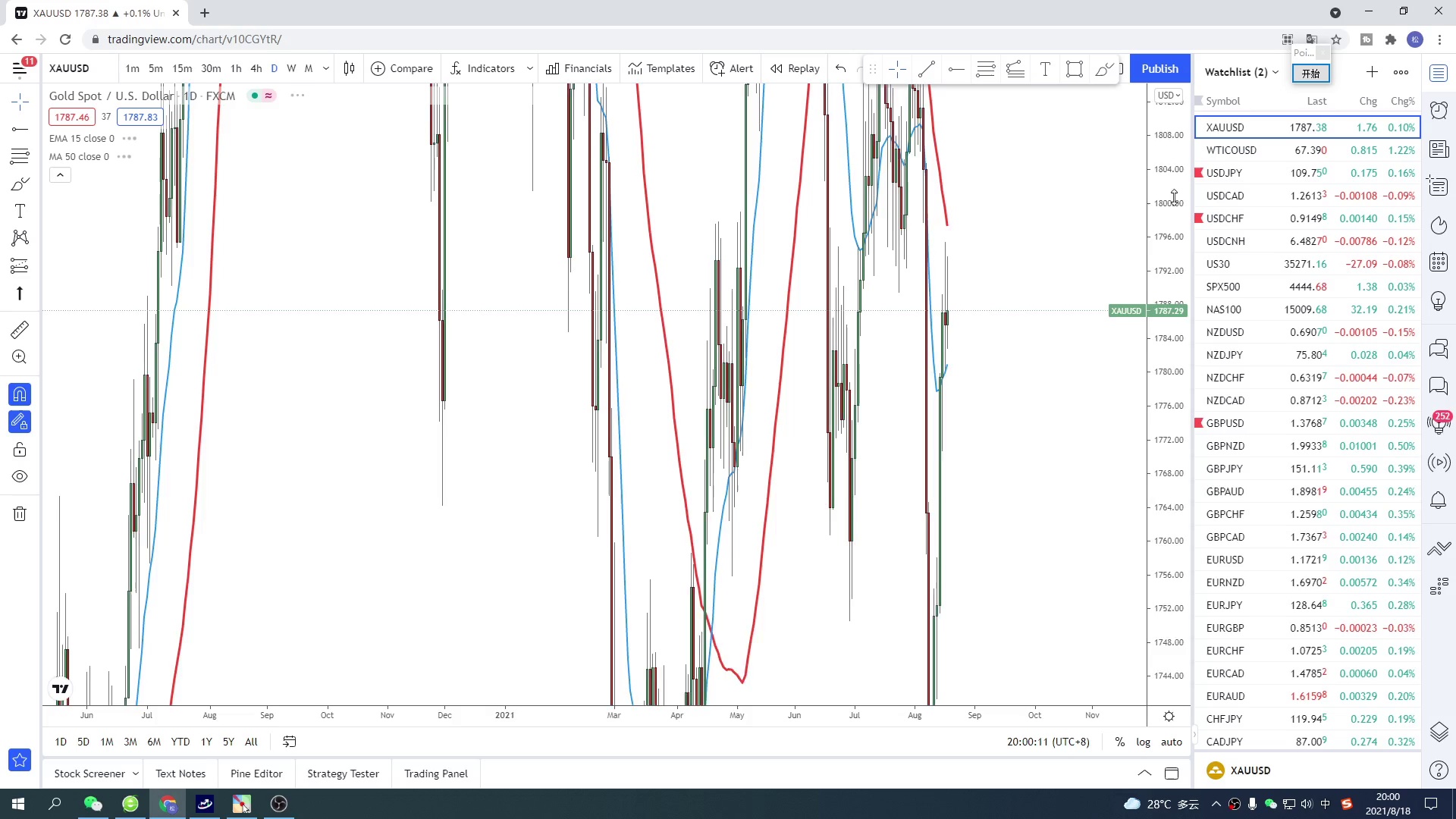Open the Pine Editor tab
This screenshot has width=1456, height=819.
click(256, 773)
